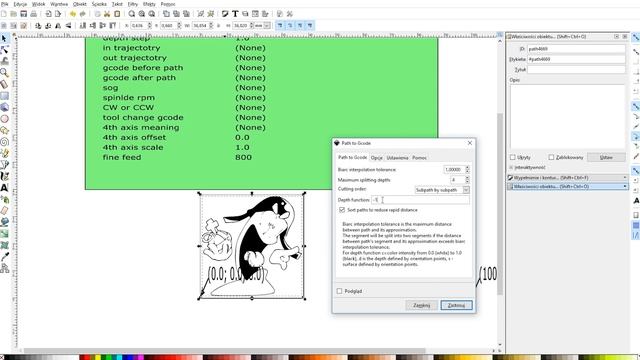Check the Ukryty checkbox
The height and width of the screenshot is (360, 640).
click(513, 157)
